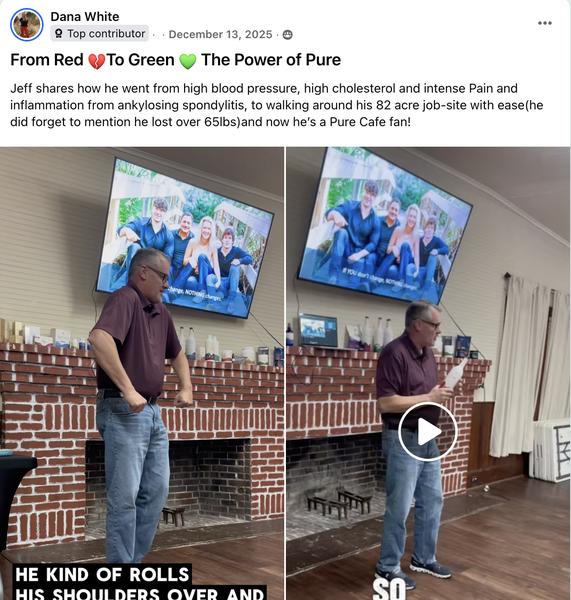Image resolution: width=571 pixels, height=600 pixels.
Task: Click the TV family photo in left video
Action: [185, 238]
